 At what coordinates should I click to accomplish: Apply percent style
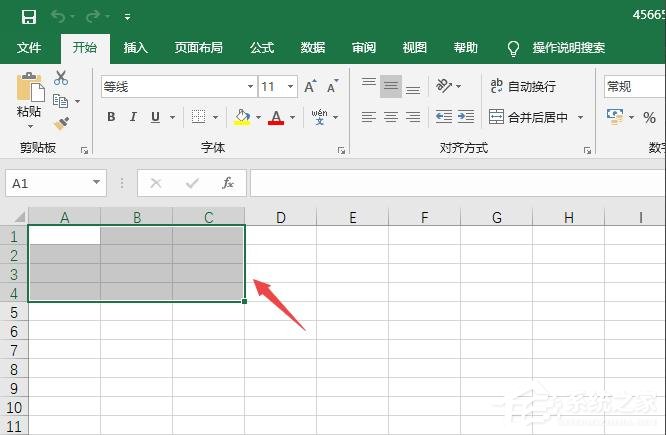[649, 117]
